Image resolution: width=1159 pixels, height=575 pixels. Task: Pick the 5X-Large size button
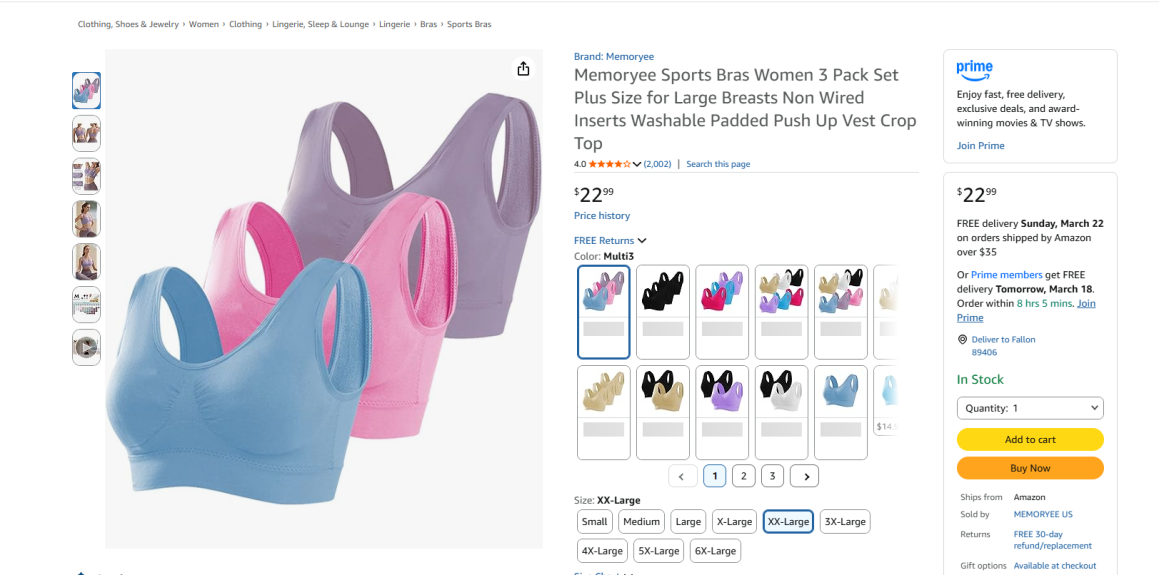(x=659, y=550)
